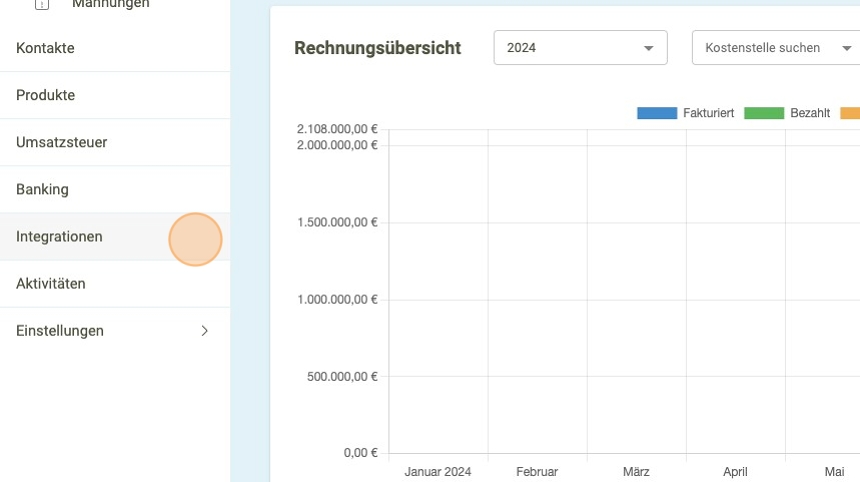This screenshot has width=860, height=482.
Task: Click the 1.000.000,00 € axis label
Action: [x=337, y=299]
